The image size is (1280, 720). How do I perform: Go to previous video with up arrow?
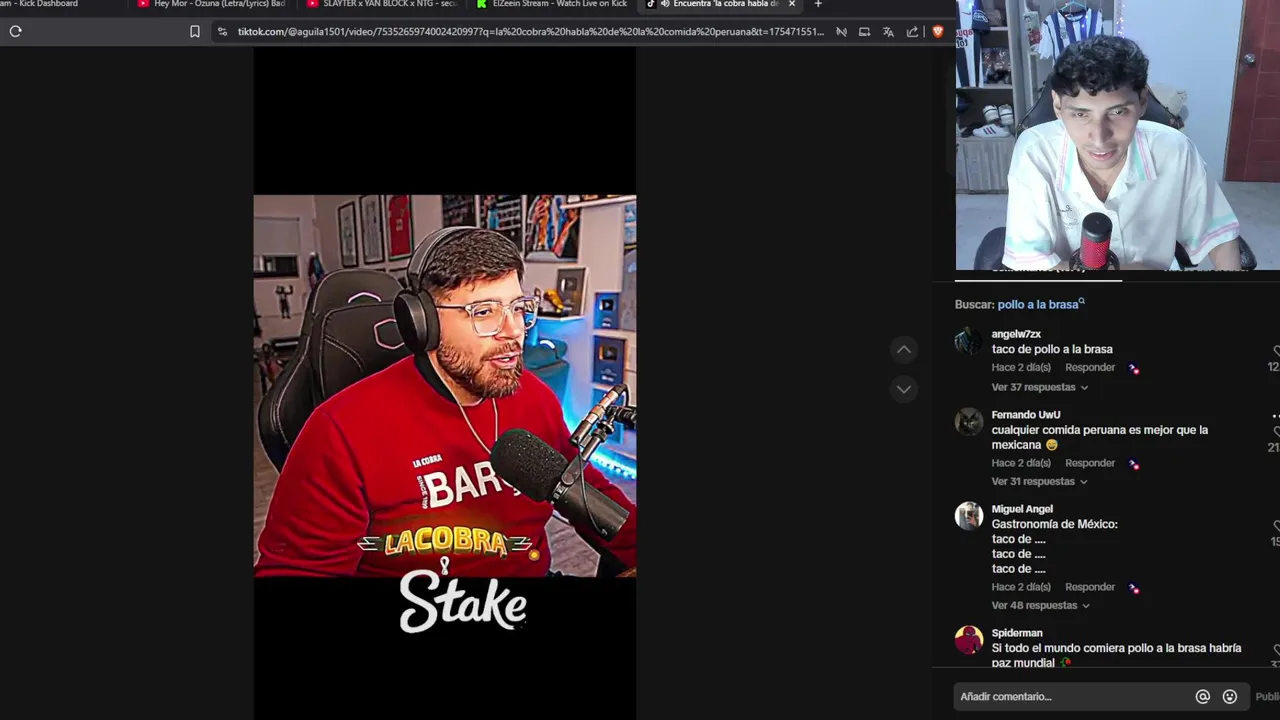904,349
